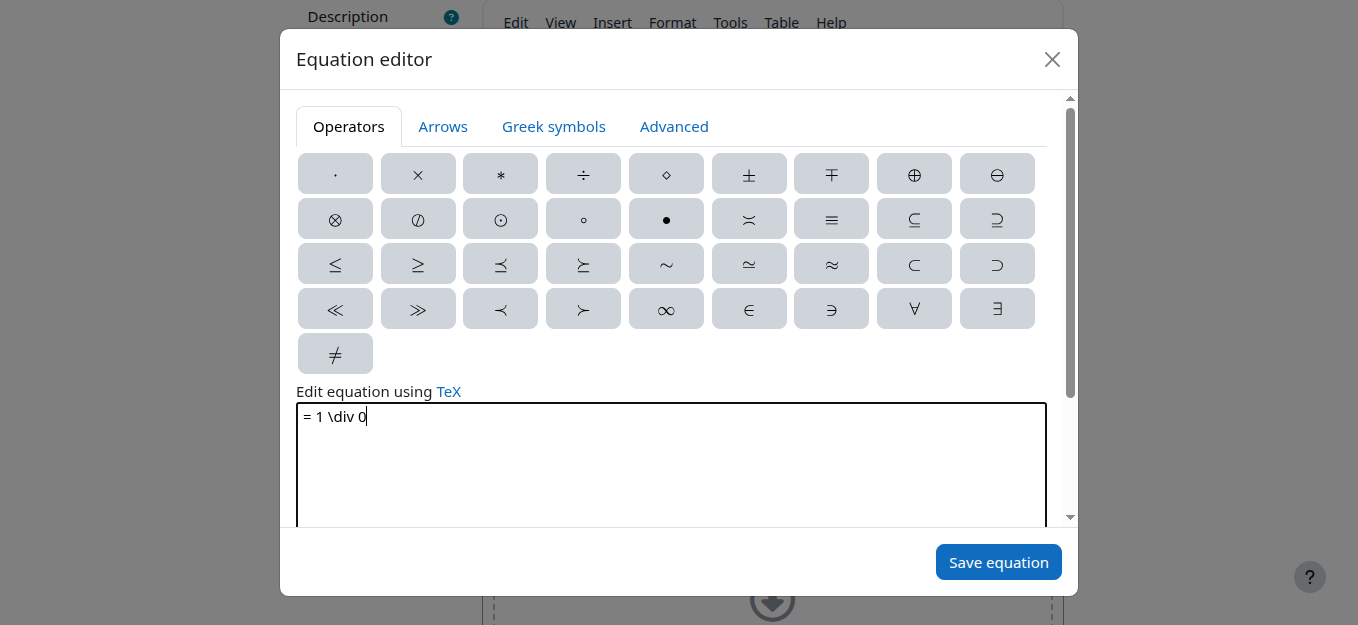Close the Equation editor dialog

1052,59
